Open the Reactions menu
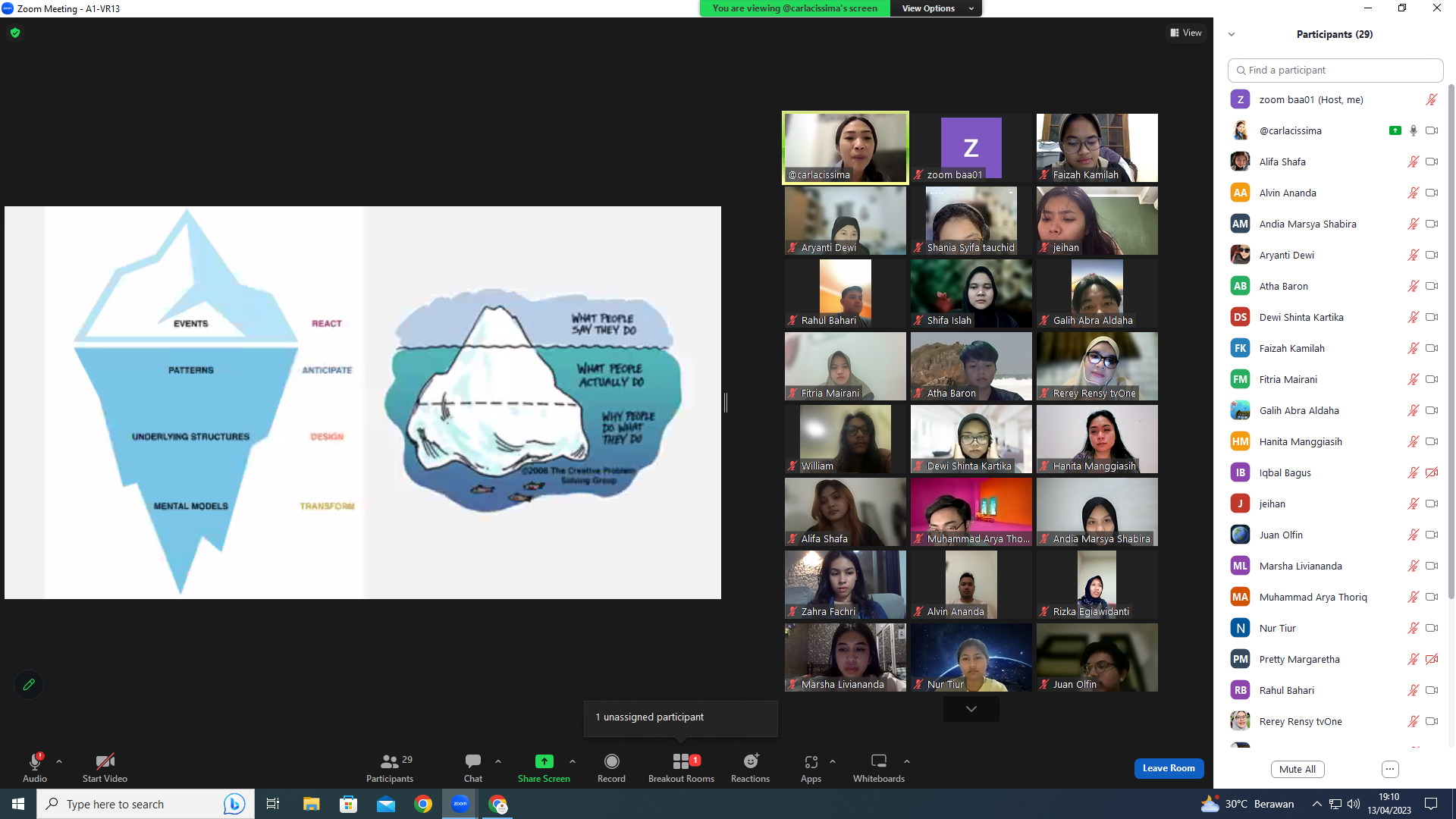Image resolution: width=1456 pixels, height=819 pixels. (x=750, y=767)
